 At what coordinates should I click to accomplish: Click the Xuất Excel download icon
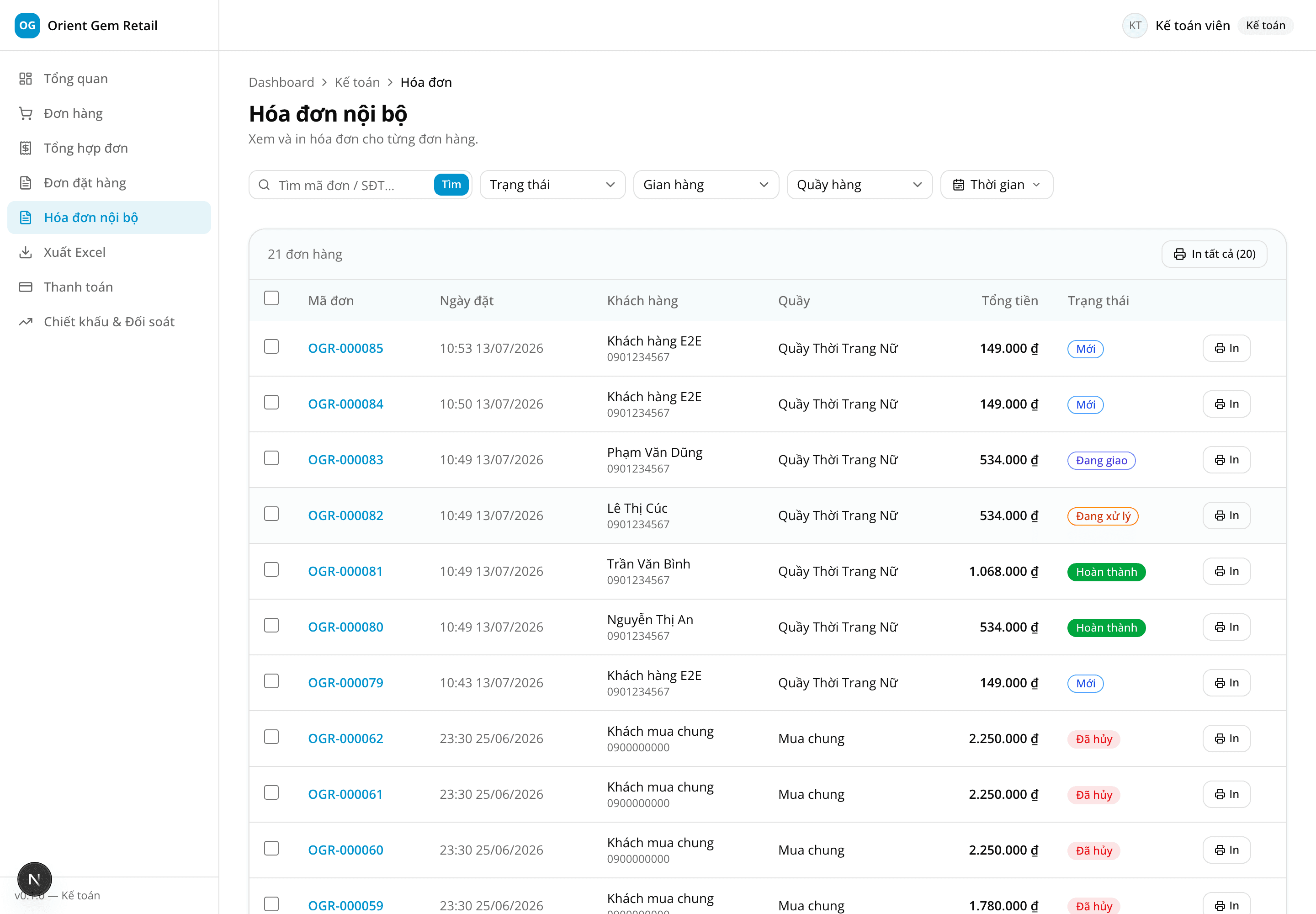pyautogui.click(x=25, y=253)
